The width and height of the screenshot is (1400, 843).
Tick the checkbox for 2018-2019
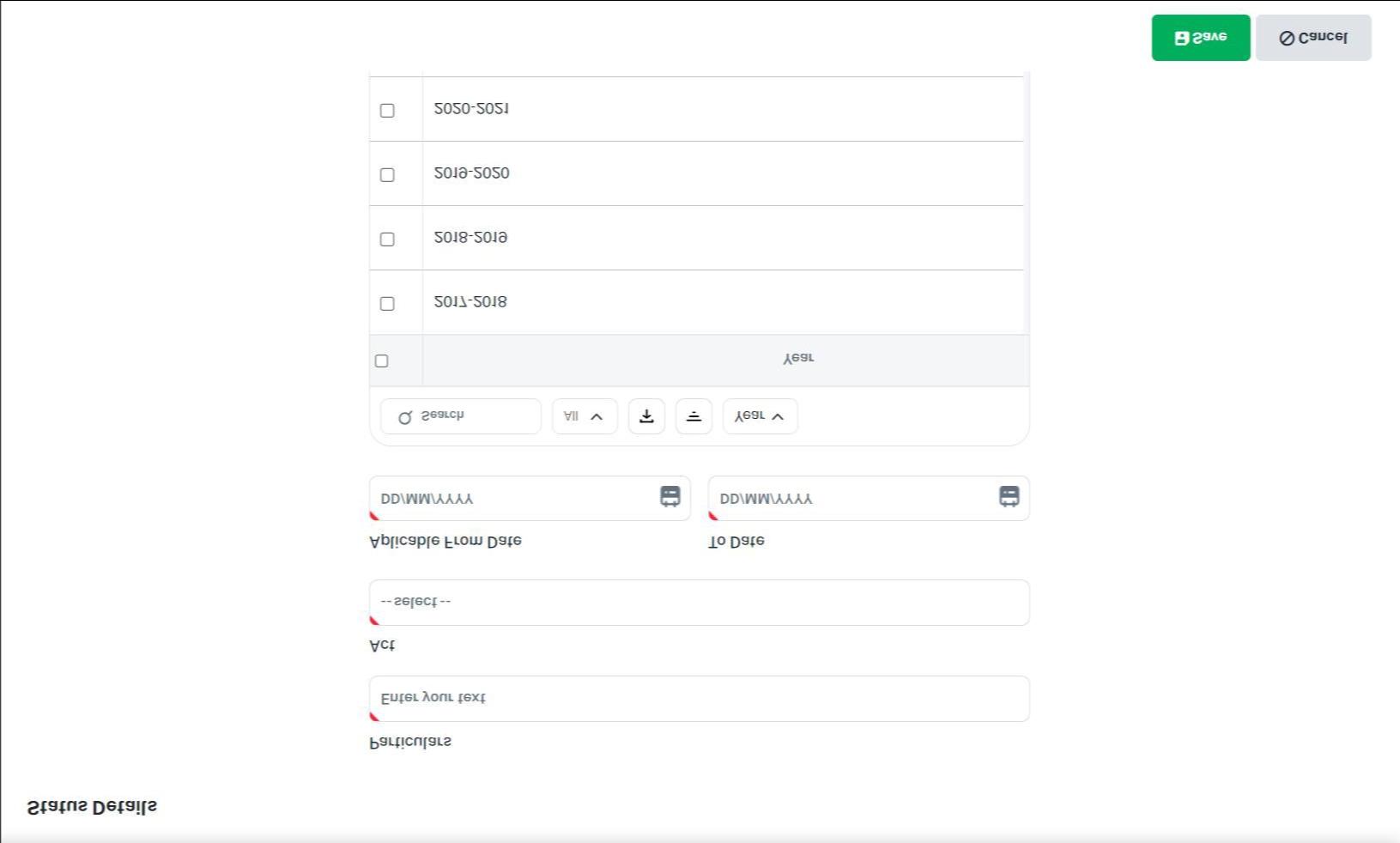click(x=387, y=239)
